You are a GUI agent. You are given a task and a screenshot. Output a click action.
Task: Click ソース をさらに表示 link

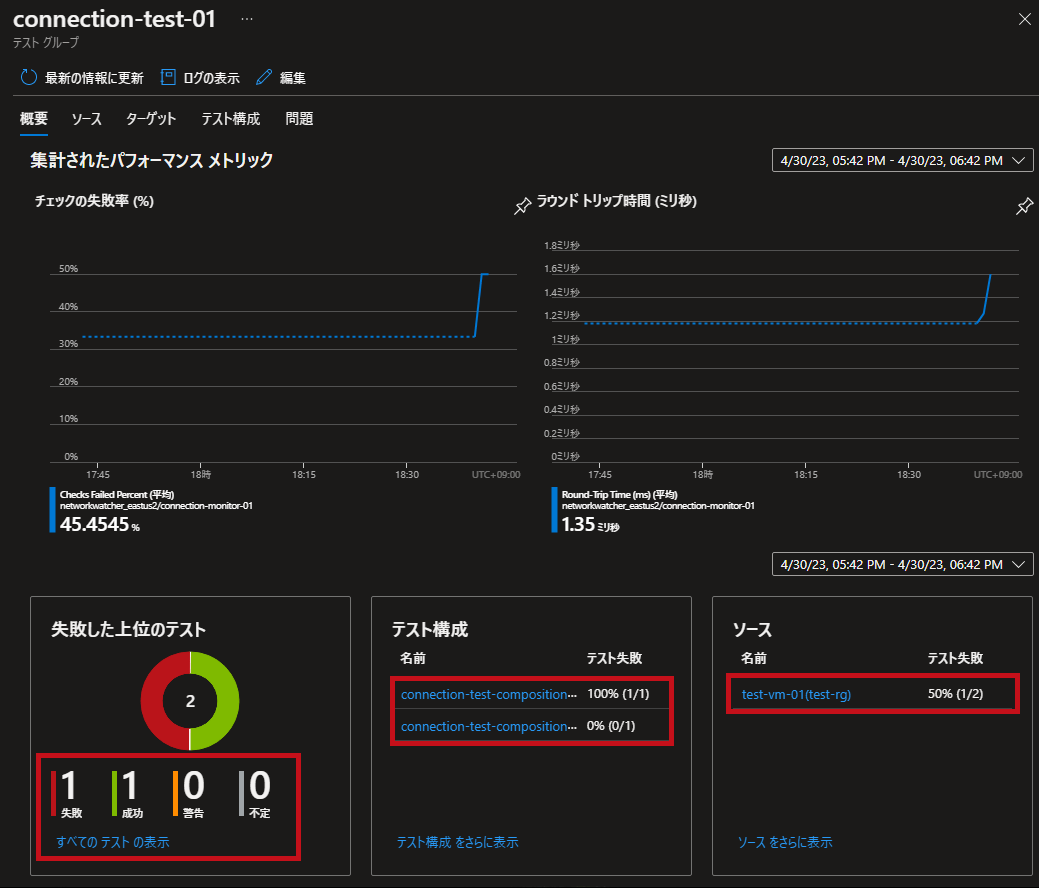coord(785,842)
